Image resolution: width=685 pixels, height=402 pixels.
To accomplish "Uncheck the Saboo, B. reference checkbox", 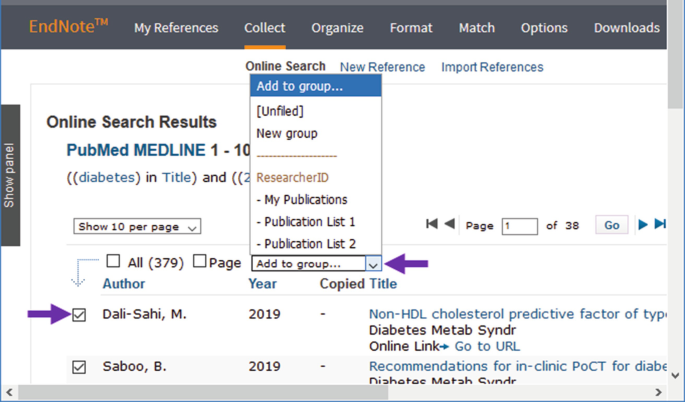I will click(x=79, y=367).
